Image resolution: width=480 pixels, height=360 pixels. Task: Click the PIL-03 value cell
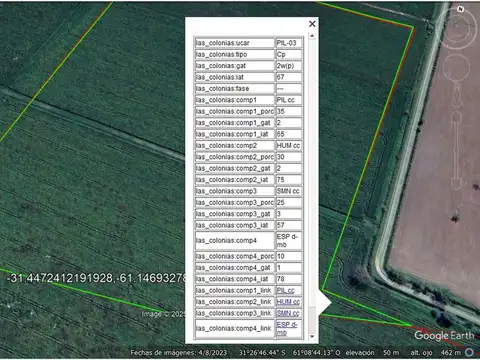point(289,43)
